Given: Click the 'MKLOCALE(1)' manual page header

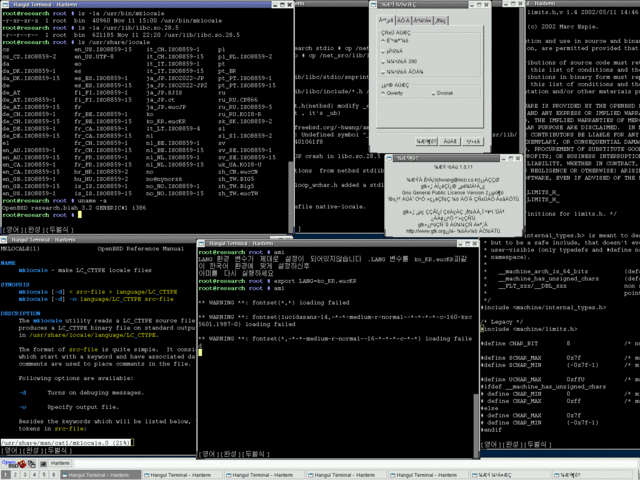Looking at the screenshot, I should (x=20, y=249).
